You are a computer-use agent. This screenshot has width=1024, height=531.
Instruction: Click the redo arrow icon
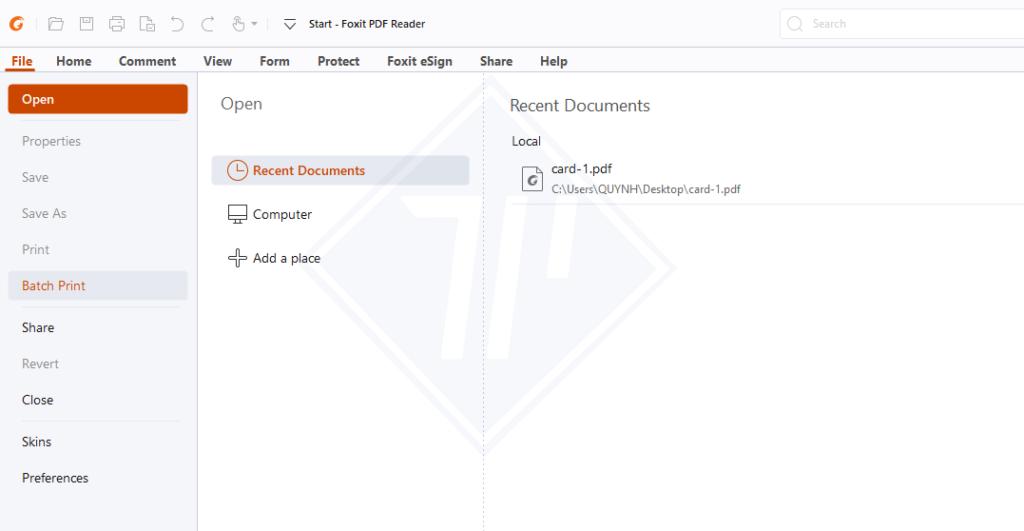click(207, 23)
